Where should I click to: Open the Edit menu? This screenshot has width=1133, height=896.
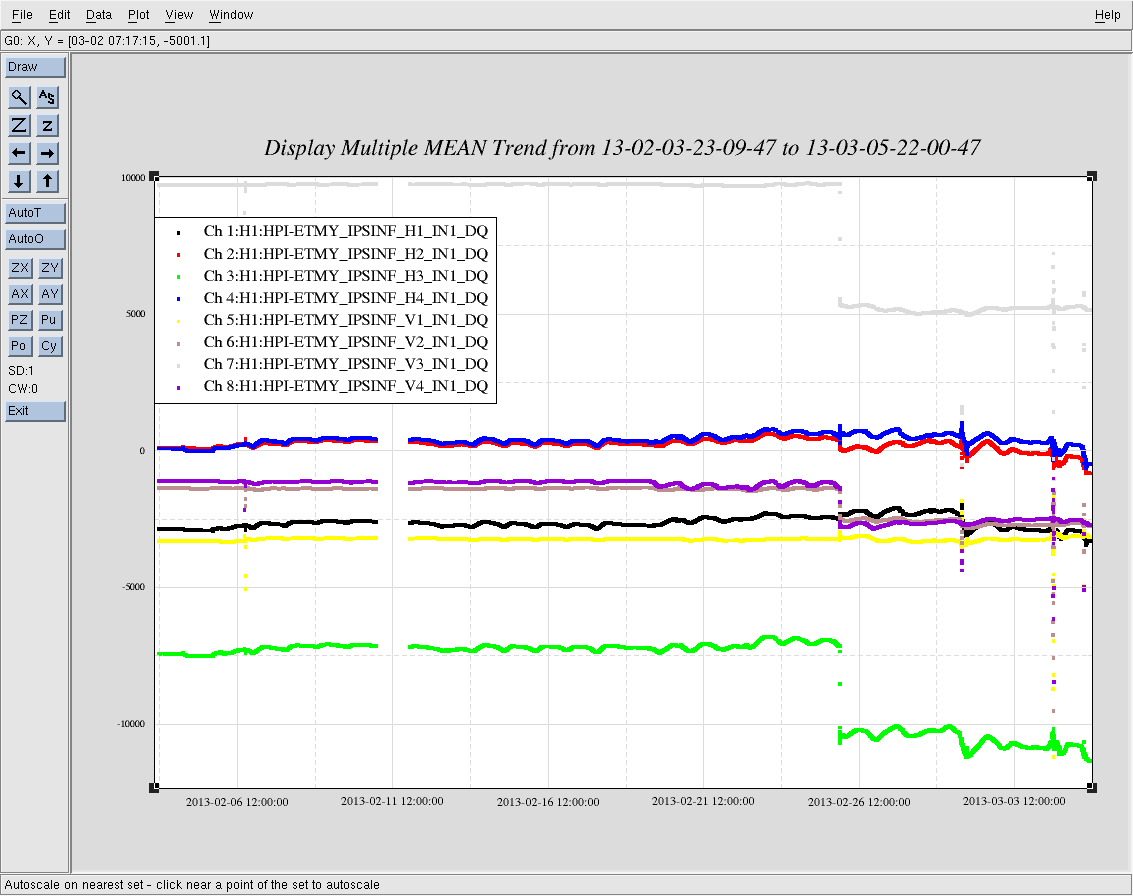59,14
